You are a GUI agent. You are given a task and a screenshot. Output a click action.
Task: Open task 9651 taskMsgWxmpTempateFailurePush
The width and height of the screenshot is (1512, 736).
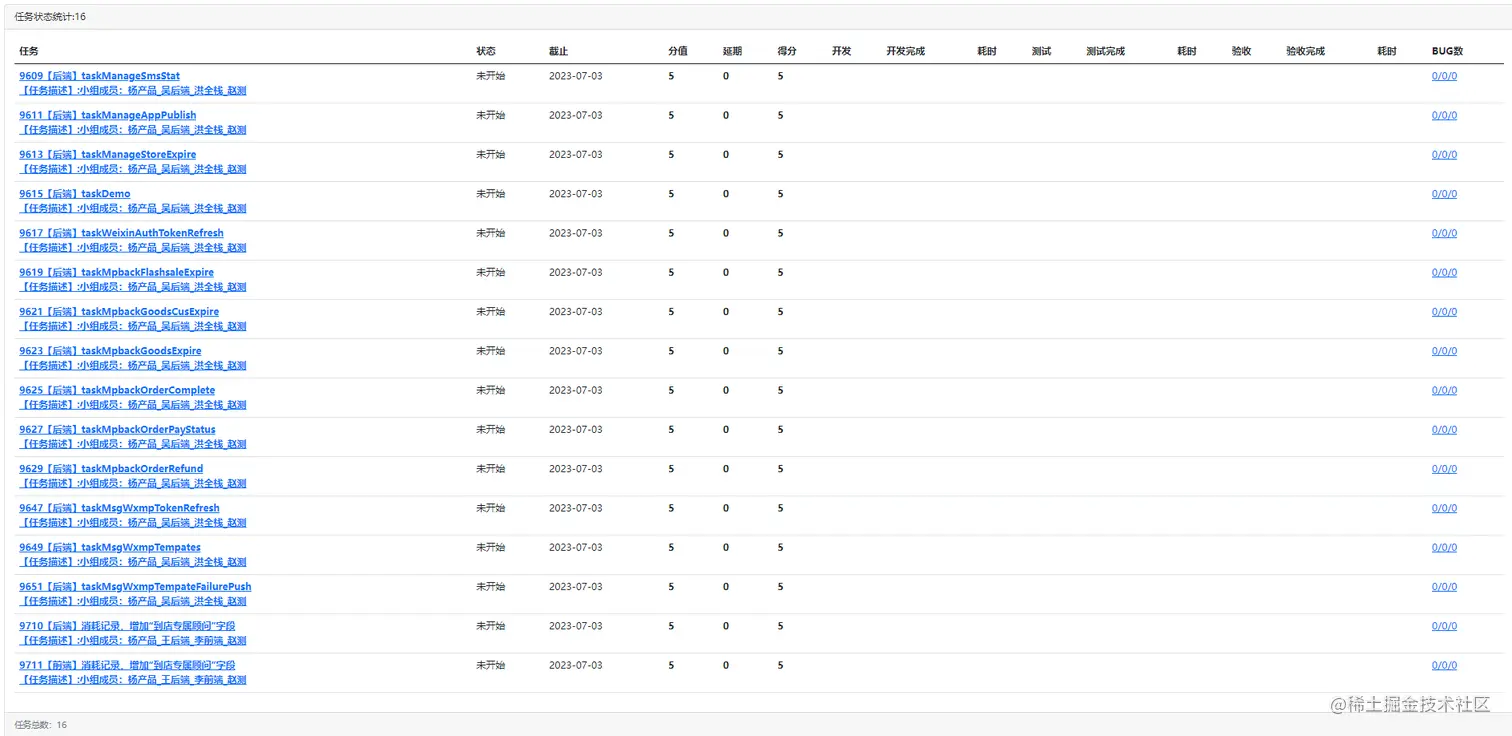tap(135, 587)
